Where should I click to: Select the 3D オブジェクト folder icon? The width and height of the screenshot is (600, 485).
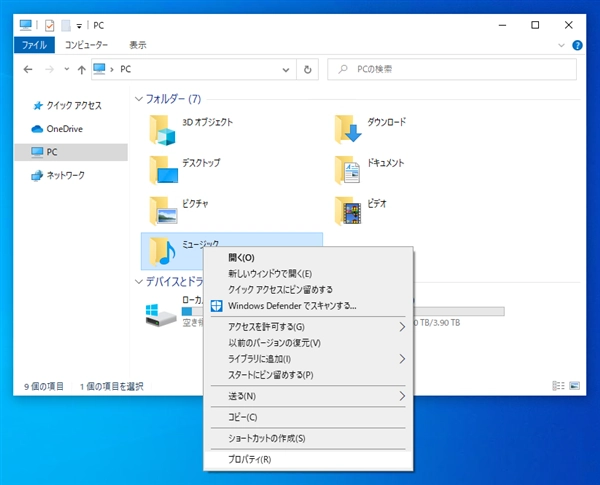pyautogui.click(x=162, y=131)
